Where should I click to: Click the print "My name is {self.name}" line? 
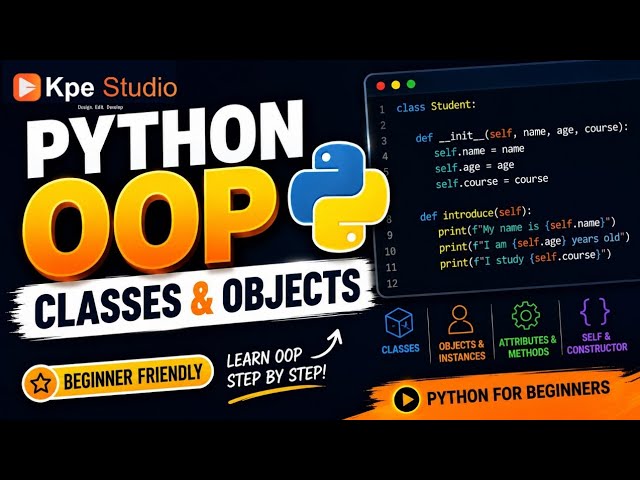(x=527, y=227)
